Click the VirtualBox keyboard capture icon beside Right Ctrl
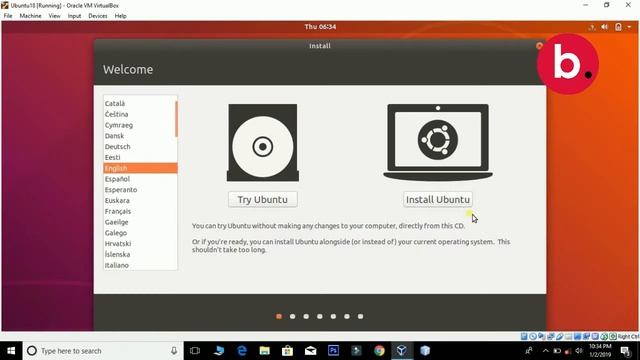The height and width of the screenshot is (360, 640). (x=613, y=337)
